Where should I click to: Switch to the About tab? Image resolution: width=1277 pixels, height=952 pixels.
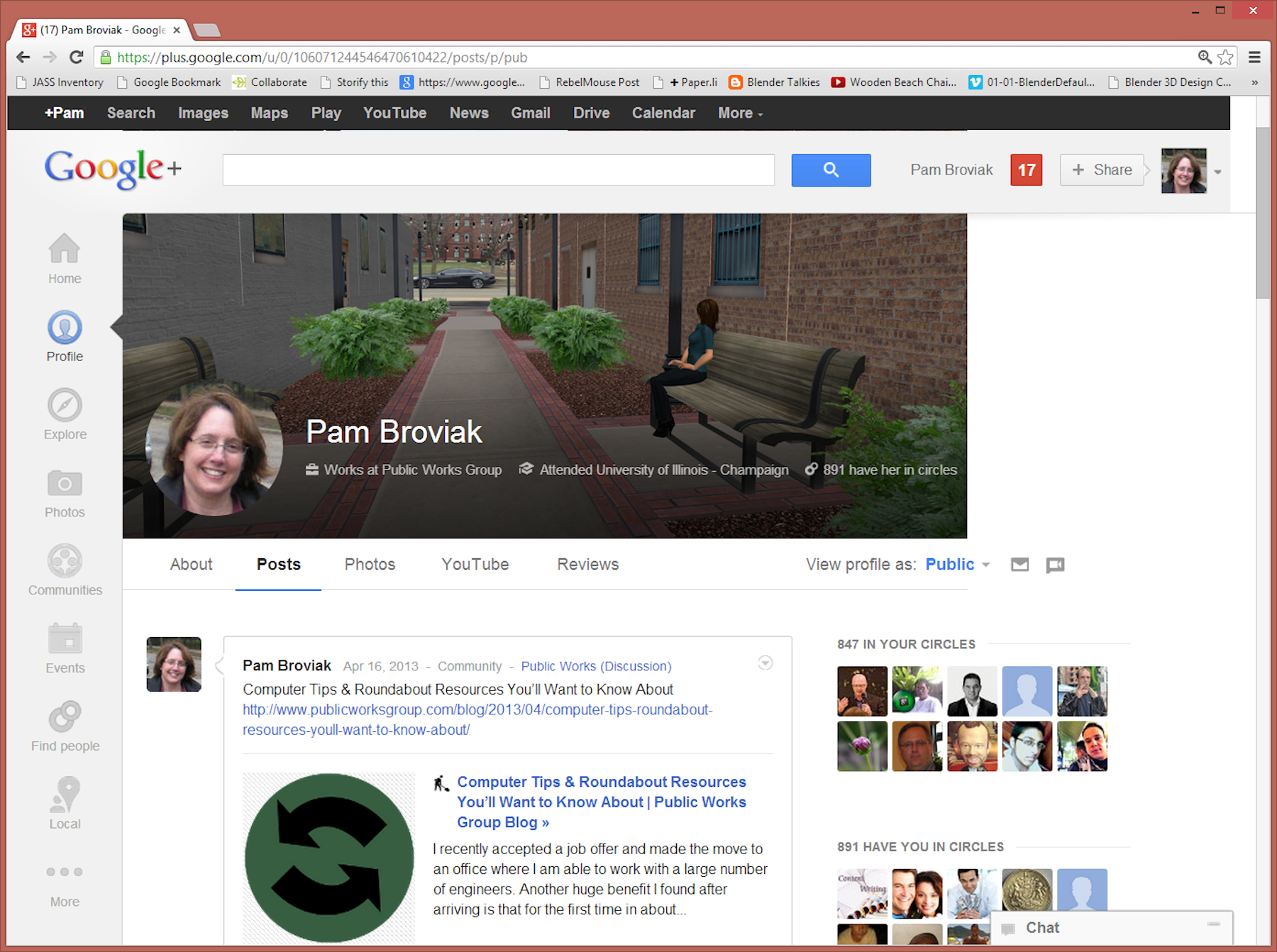191,565
